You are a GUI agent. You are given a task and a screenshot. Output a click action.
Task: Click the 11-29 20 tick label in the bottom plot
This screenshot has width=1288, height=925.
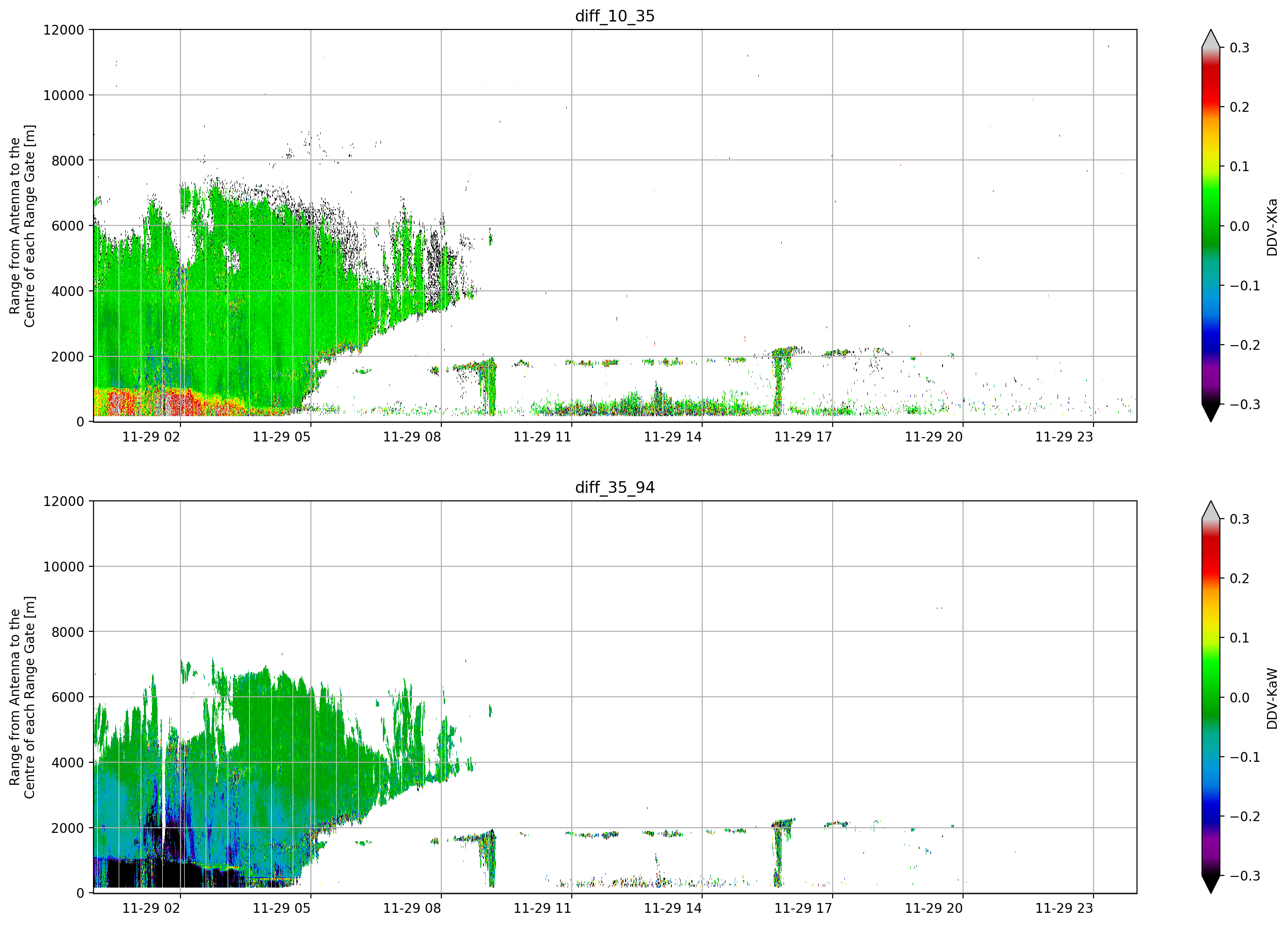point(934,909)
